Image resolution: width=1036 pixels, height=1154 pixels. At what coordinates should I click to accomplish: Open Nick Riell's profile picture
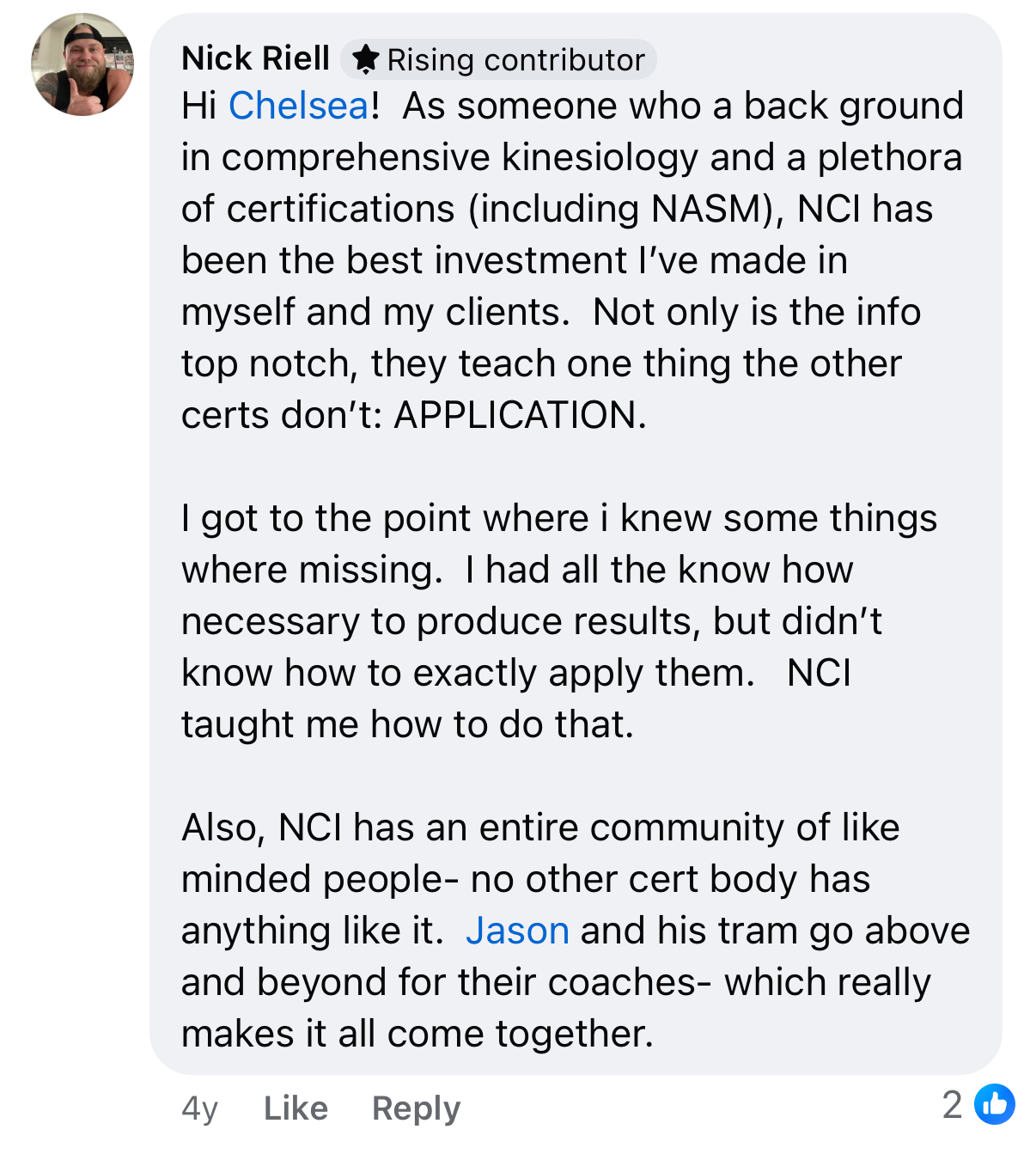click(82, 64)
